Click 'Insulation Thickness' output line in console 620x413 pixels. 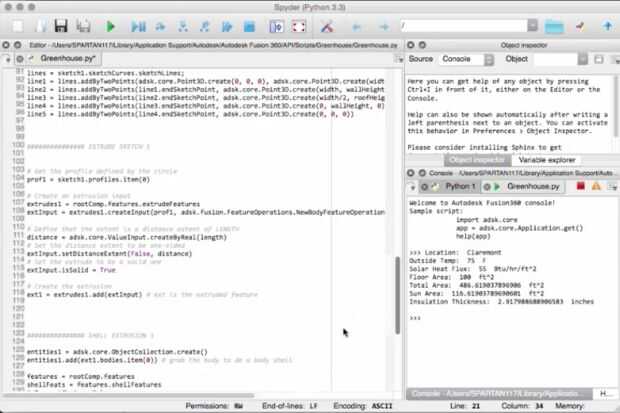coord(501,302)
